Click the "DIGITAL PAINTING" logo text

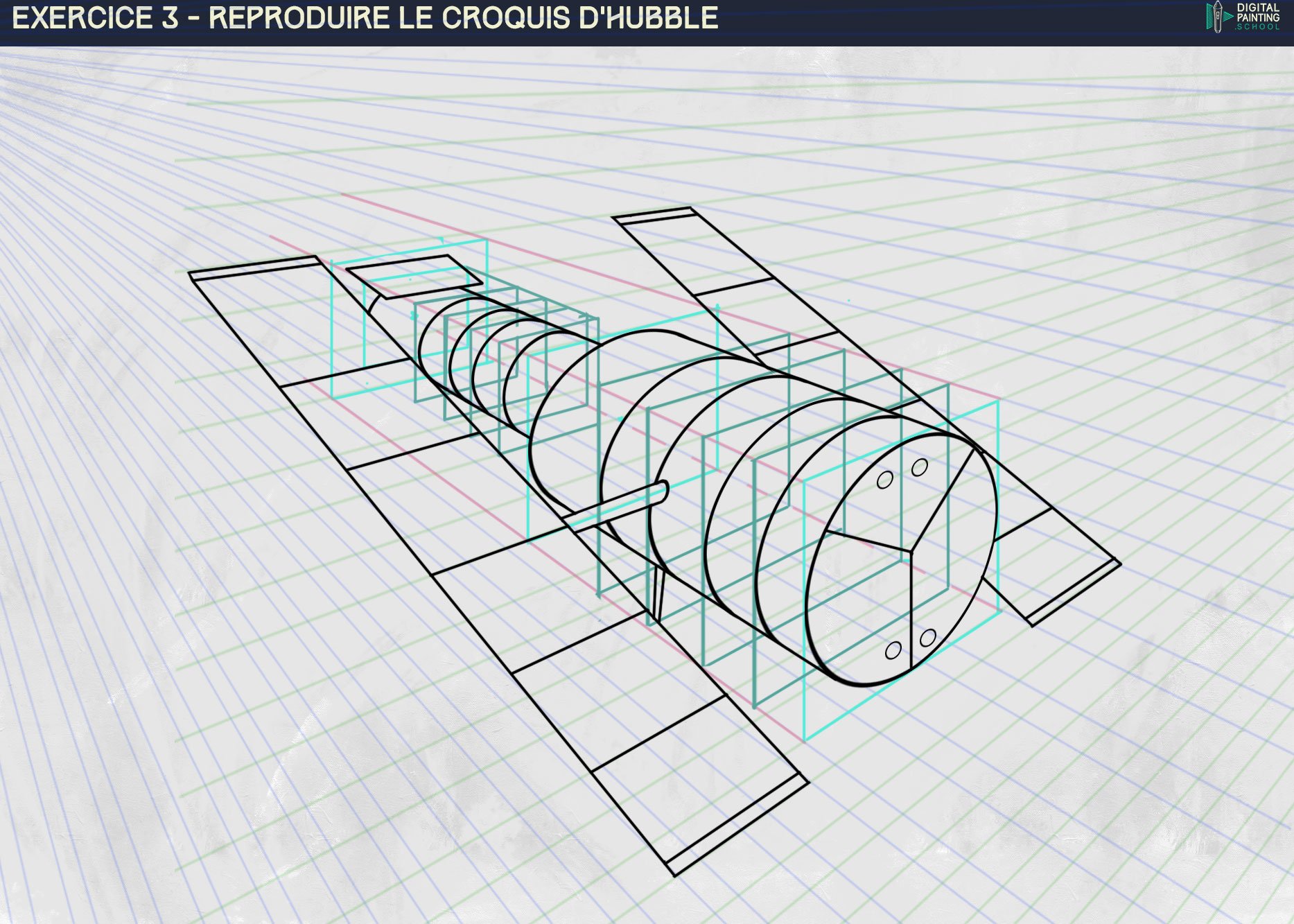point(1257,12)
